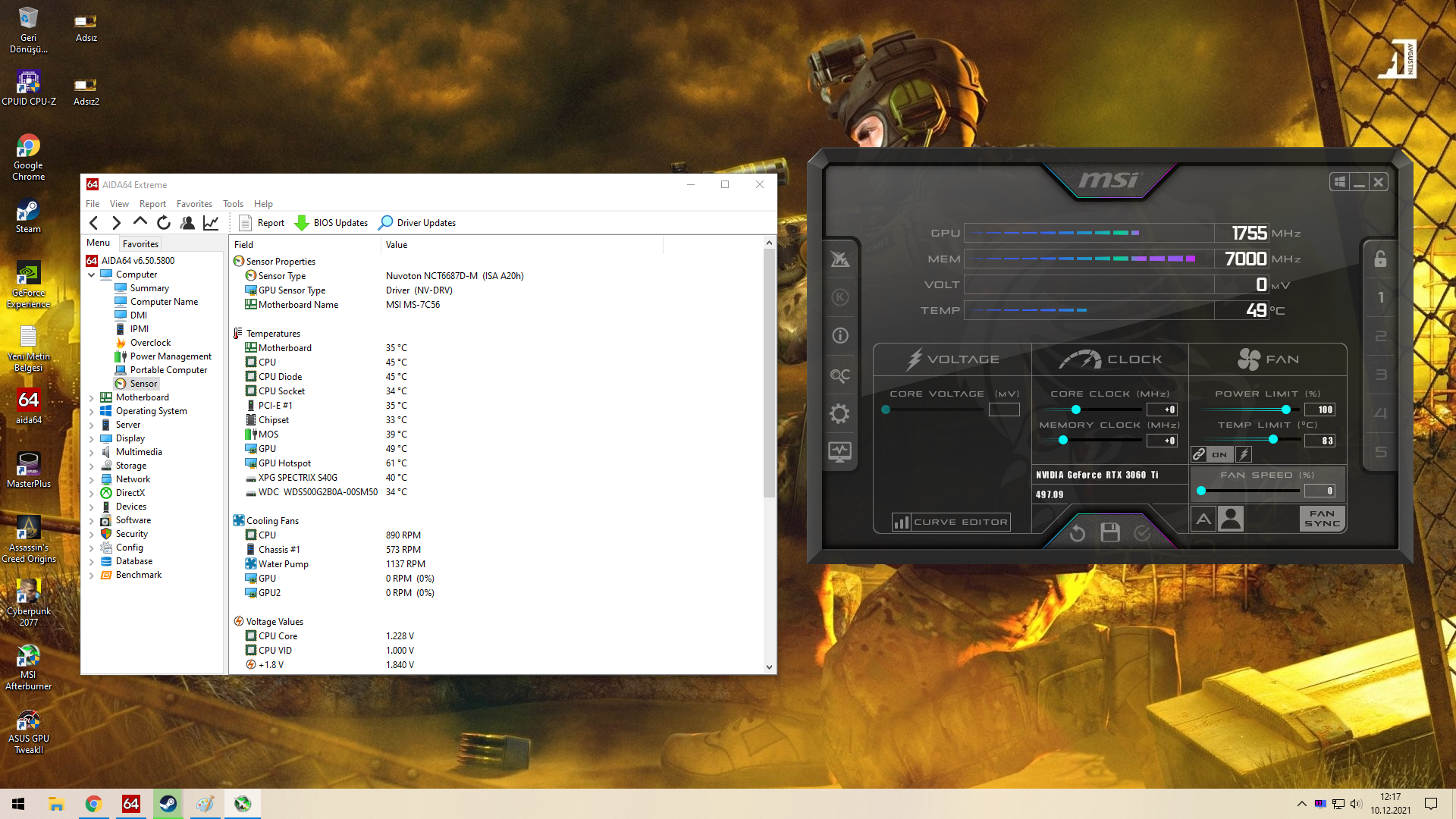The image size is (1456, 819).
Task: Switch to the Favorites tab
Action: point(140,243)
